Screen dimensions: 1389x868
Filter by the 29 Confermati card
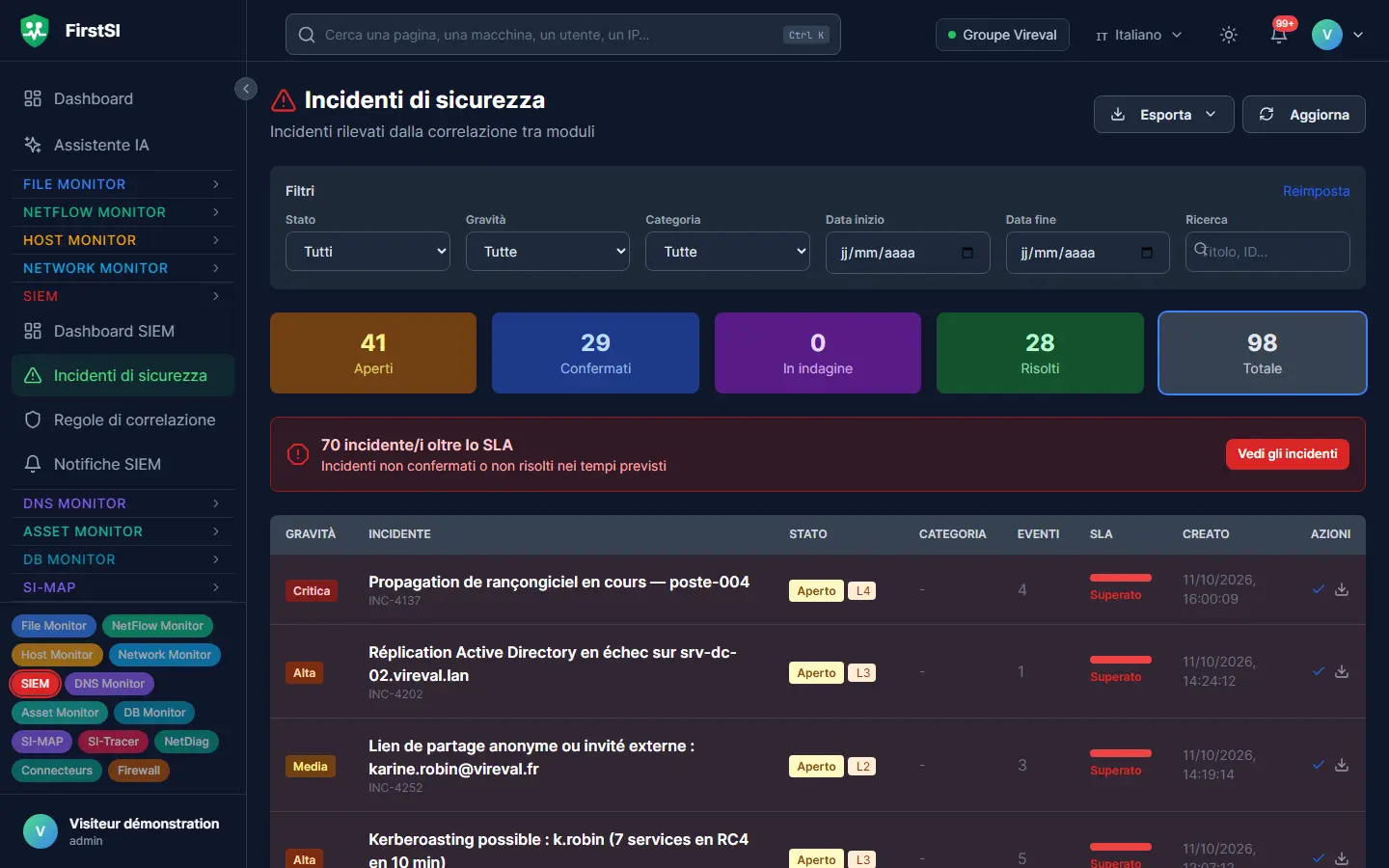pyautogui.click(x=595, y=353)
